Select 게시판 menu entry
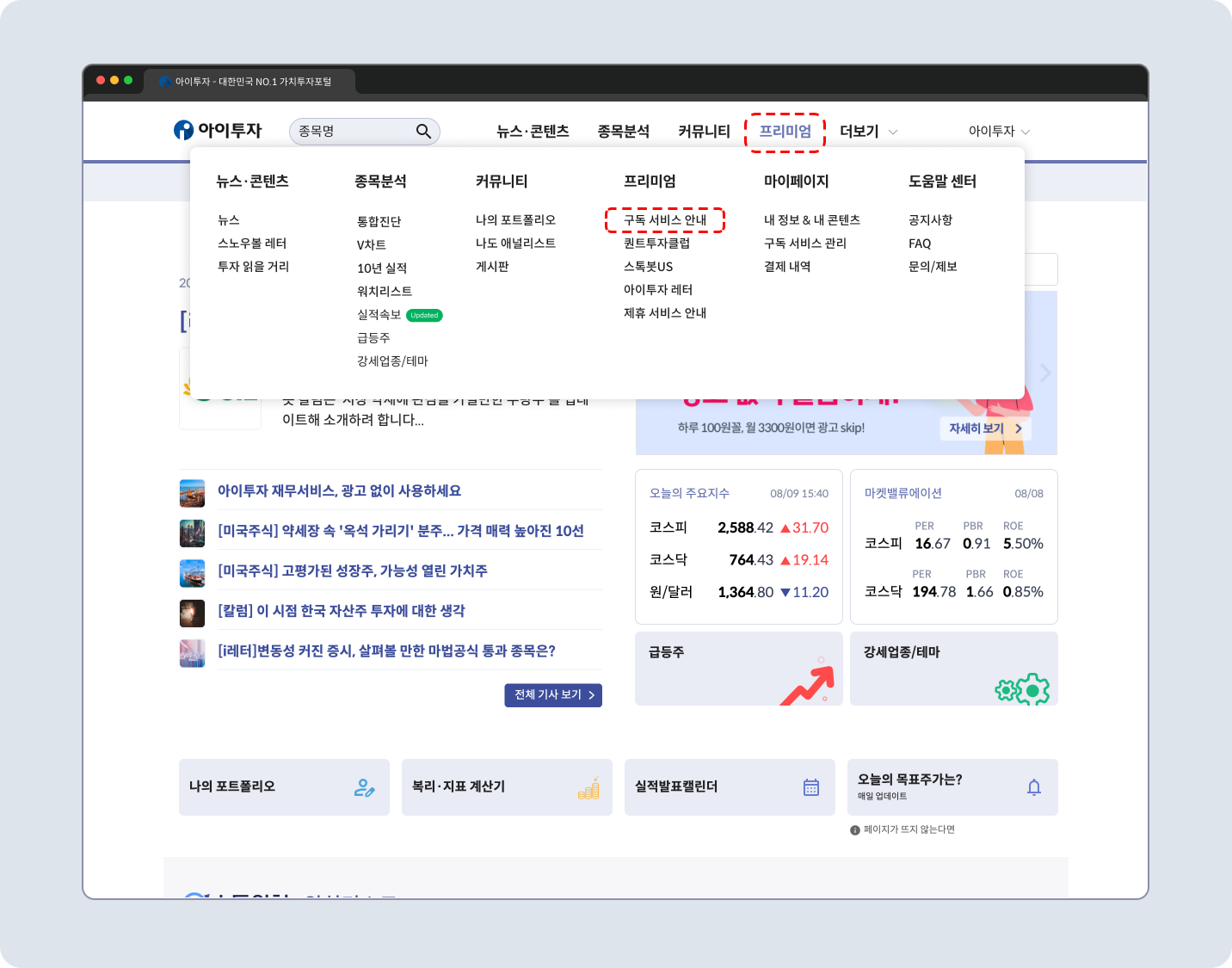The width and height of the screenshot is (1232, 968). coord(492,267)
